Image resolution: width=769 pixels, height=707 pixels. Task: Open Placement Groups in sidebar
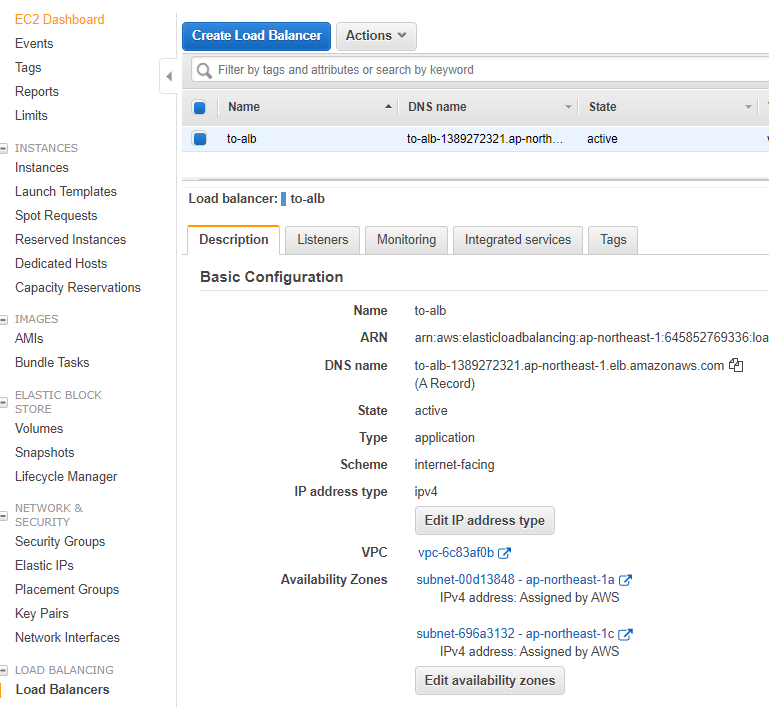point(67,590)
